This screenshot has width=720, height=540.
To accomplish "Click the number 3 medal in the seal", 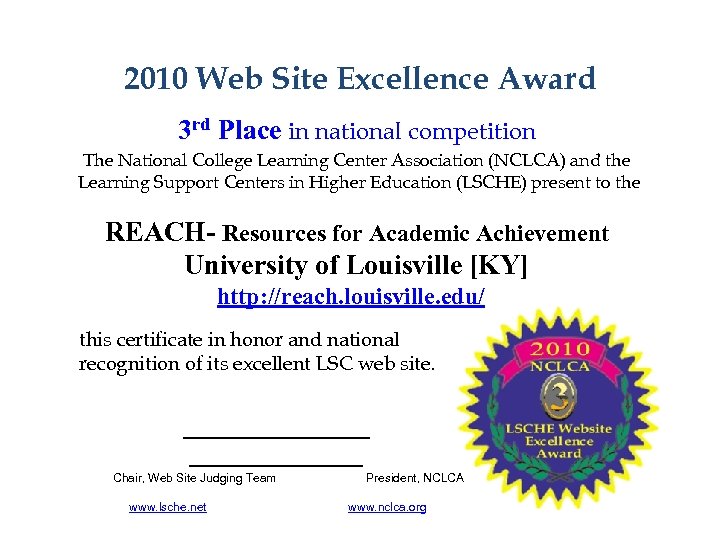I will (558, 395).
